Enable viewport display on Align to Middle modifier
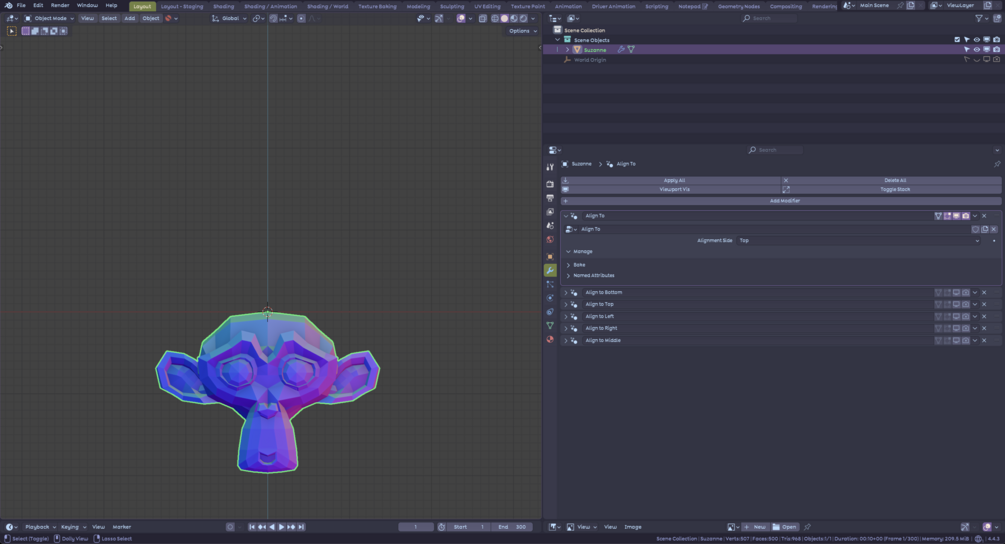The width and height of the screenshot is (1005, 544). pyautogui.click(x=956, y=340)
